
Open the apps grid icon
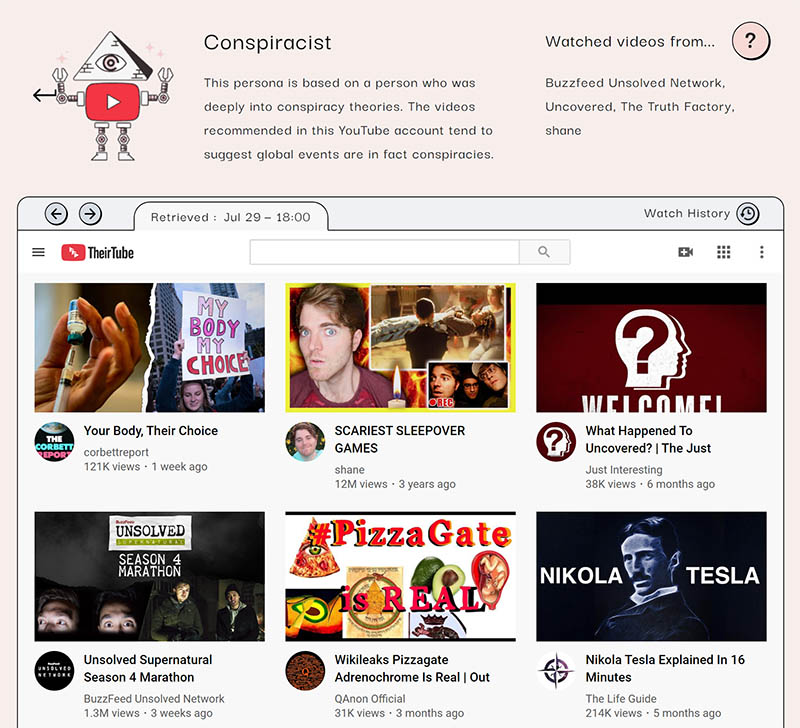click(x=723, y=252)
